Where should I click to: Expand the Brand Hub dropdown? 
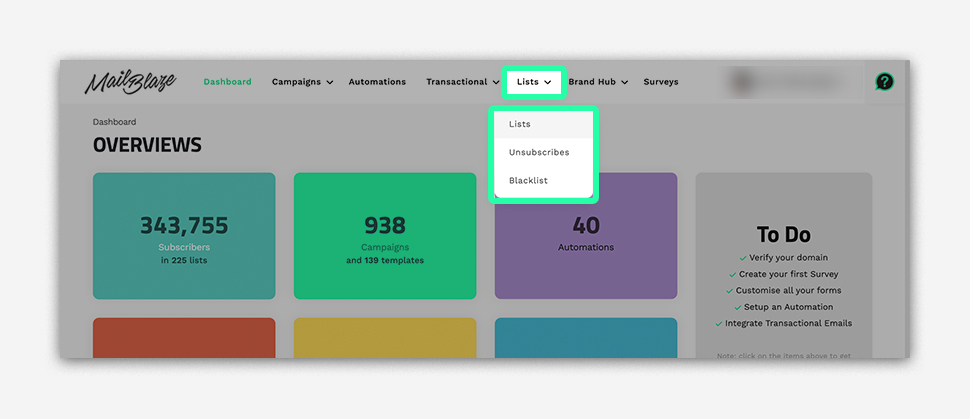pyautogui.click(x=598, y=82)
